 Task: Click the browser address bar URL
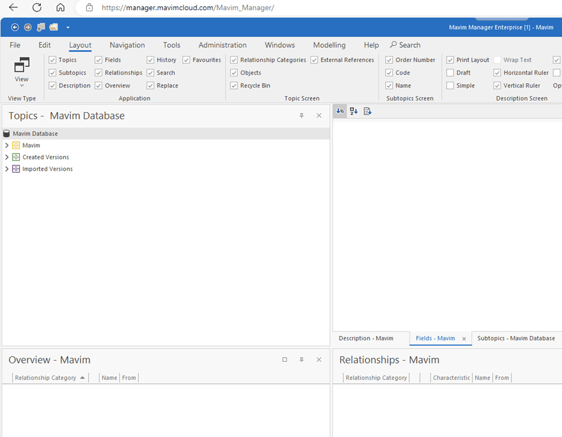click(188, 8)
